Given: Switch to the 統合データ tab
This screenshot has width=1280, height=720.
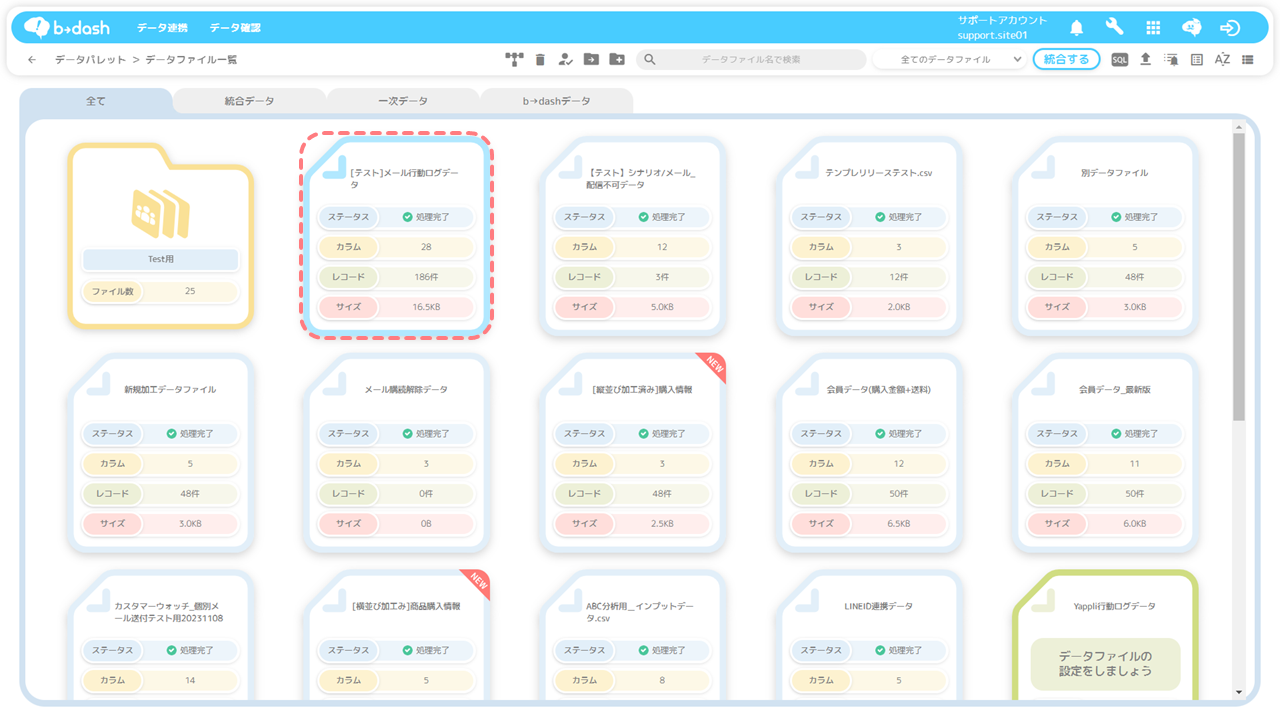Looking at the screenshot, I should point(249,101).
